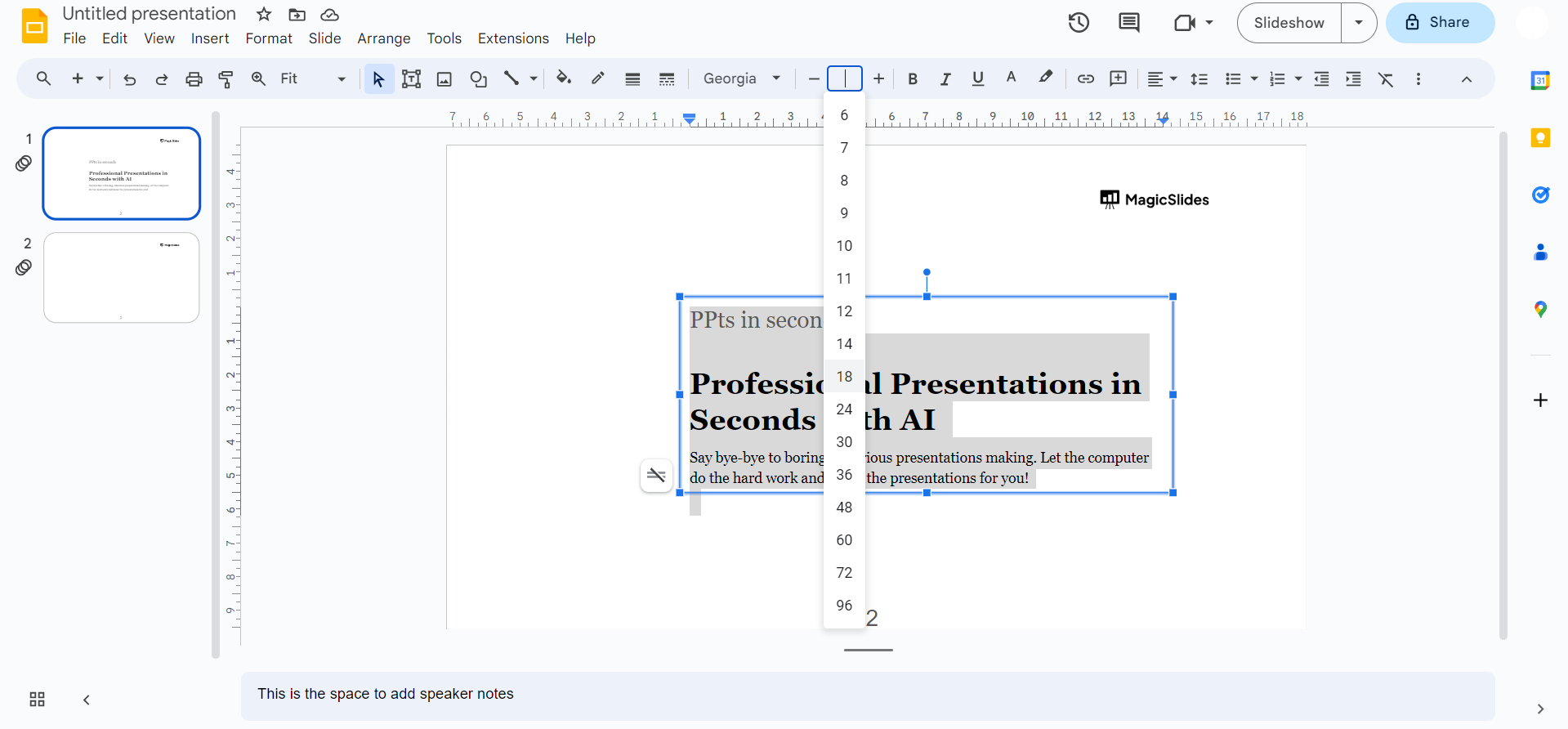
Task: Select the text box tool
Action: point(411,79)
